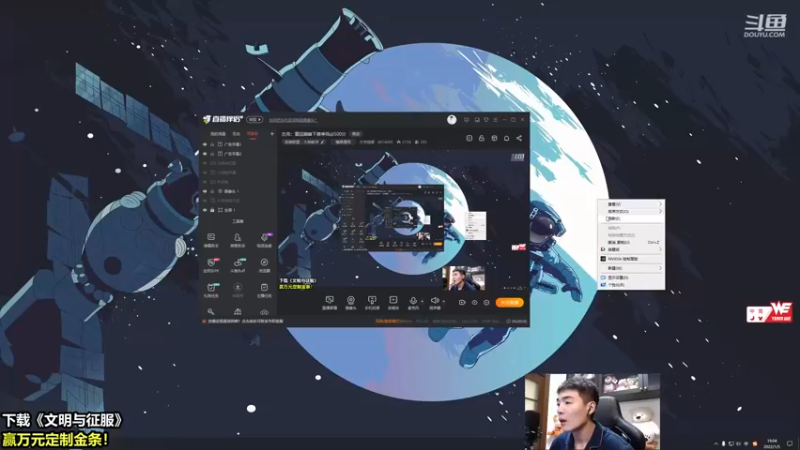800x450 pixels.
Task: Click the orange live broadcast button
Action: 510,303
